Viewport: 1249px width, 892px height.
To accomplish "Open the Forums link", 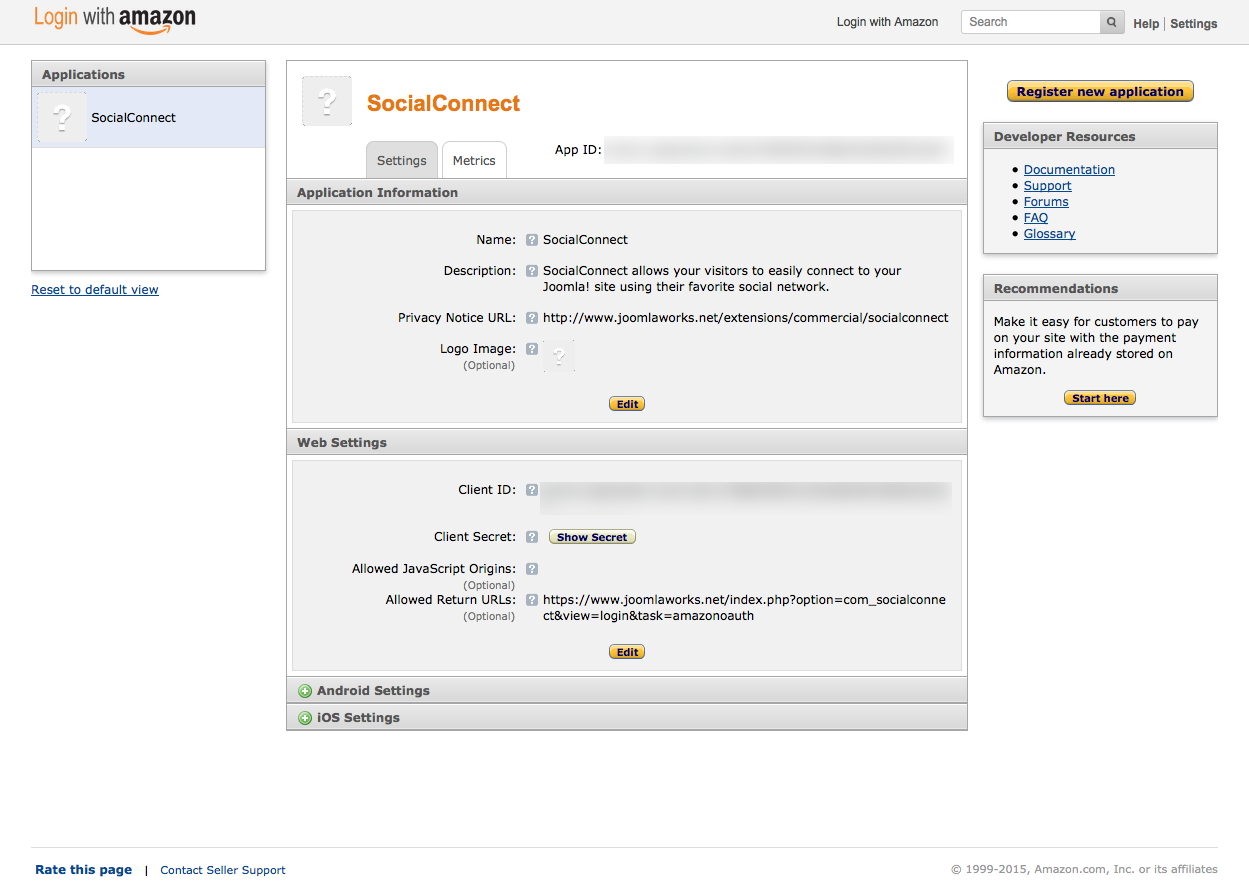I will [1046, 202].
